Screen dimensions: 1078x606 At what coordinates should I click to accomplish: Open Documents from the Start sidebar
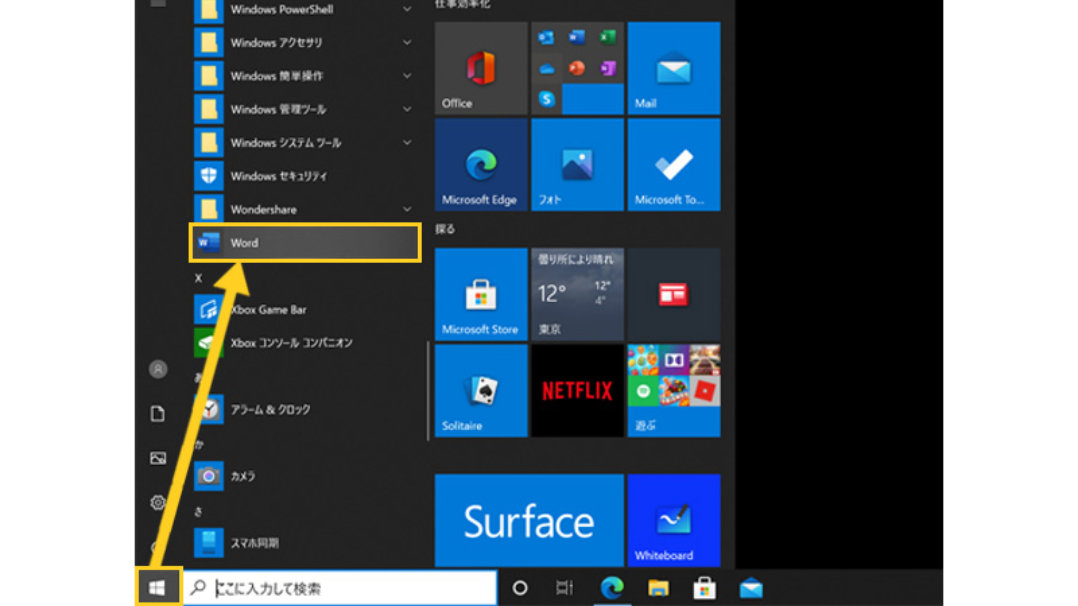point(158,413)
